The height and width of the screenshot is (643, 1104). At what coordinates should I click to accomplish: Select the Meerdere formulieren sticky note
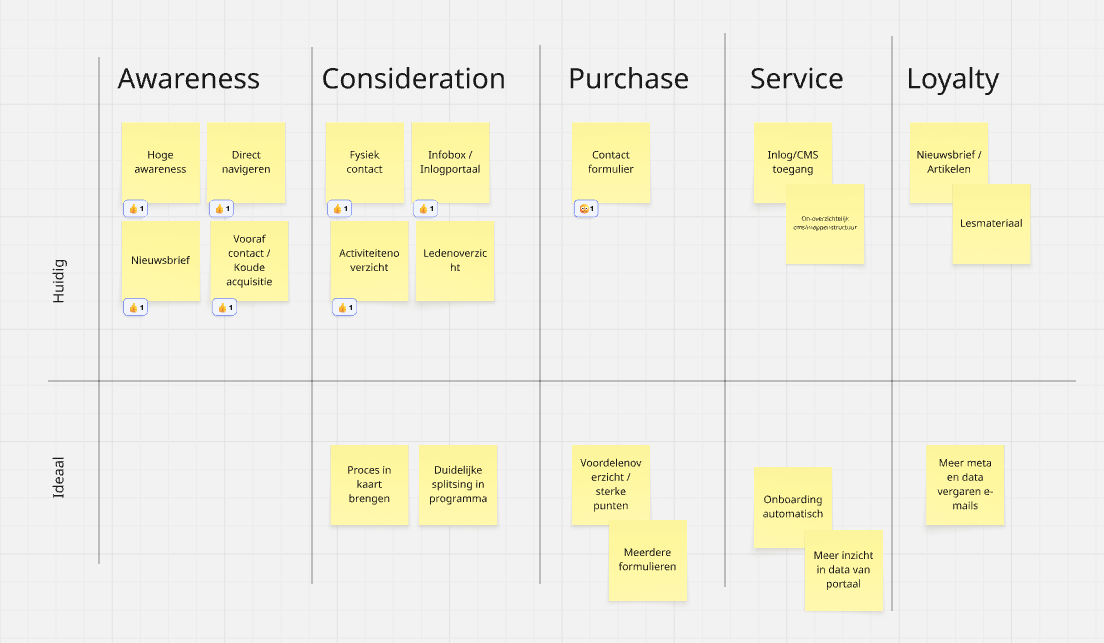point(648,560)
